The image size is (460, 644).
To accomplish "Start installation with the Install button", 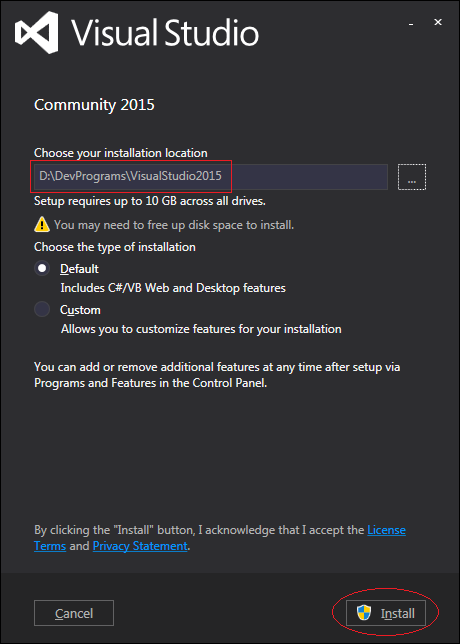I will [386, 613].
